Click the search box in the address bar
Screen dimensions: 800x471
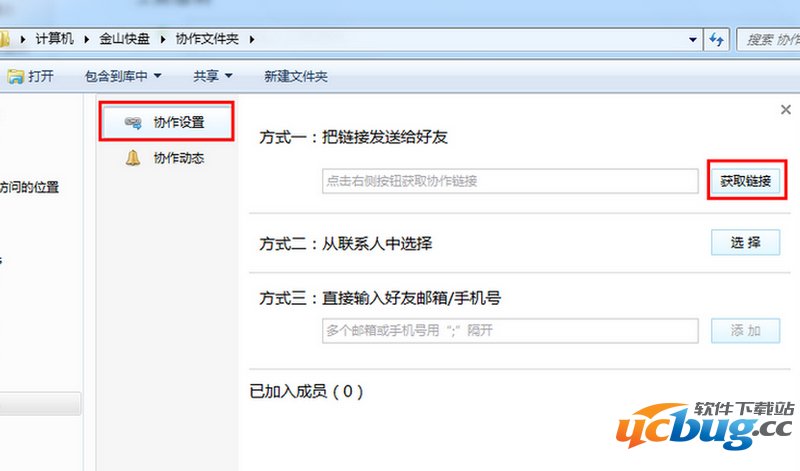coord(768,40)
